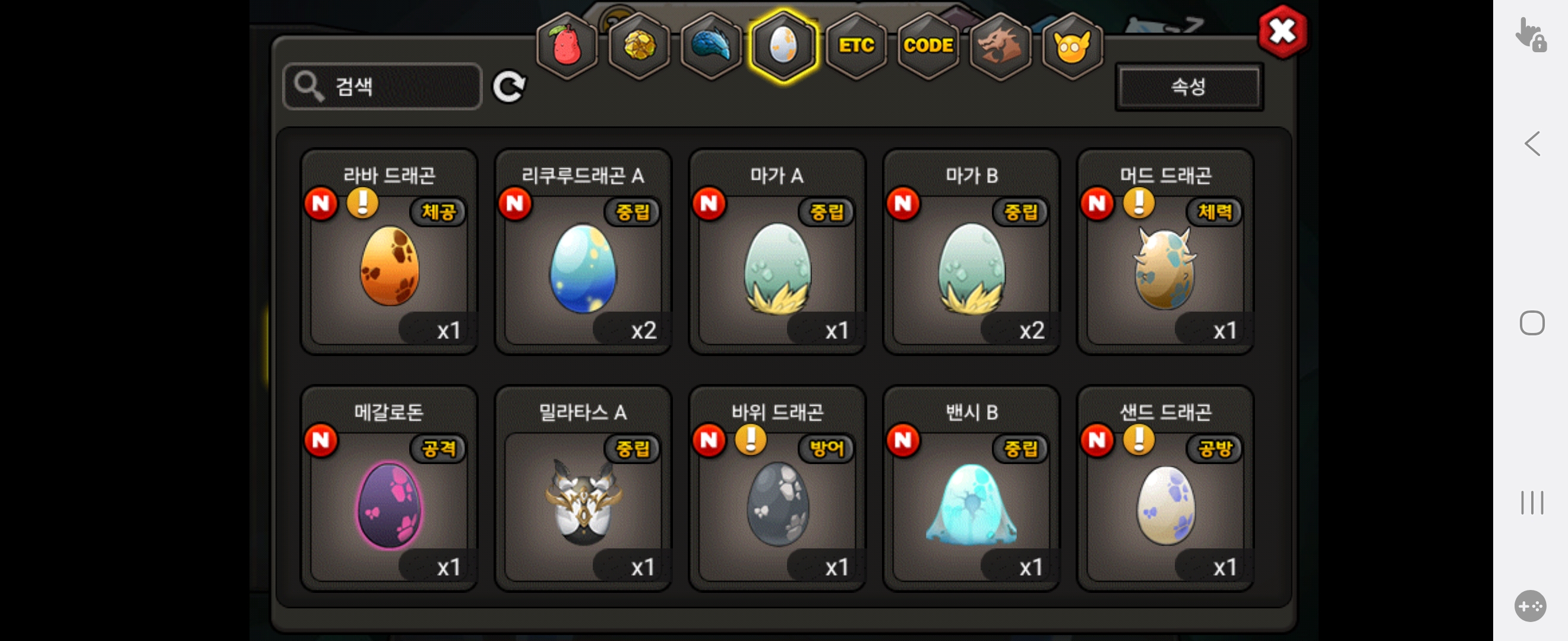This screenshot has height=641, width=1568.
Task: Select the brown dragon head tab
Action: pyautogui.click(x=1000, y=46)
